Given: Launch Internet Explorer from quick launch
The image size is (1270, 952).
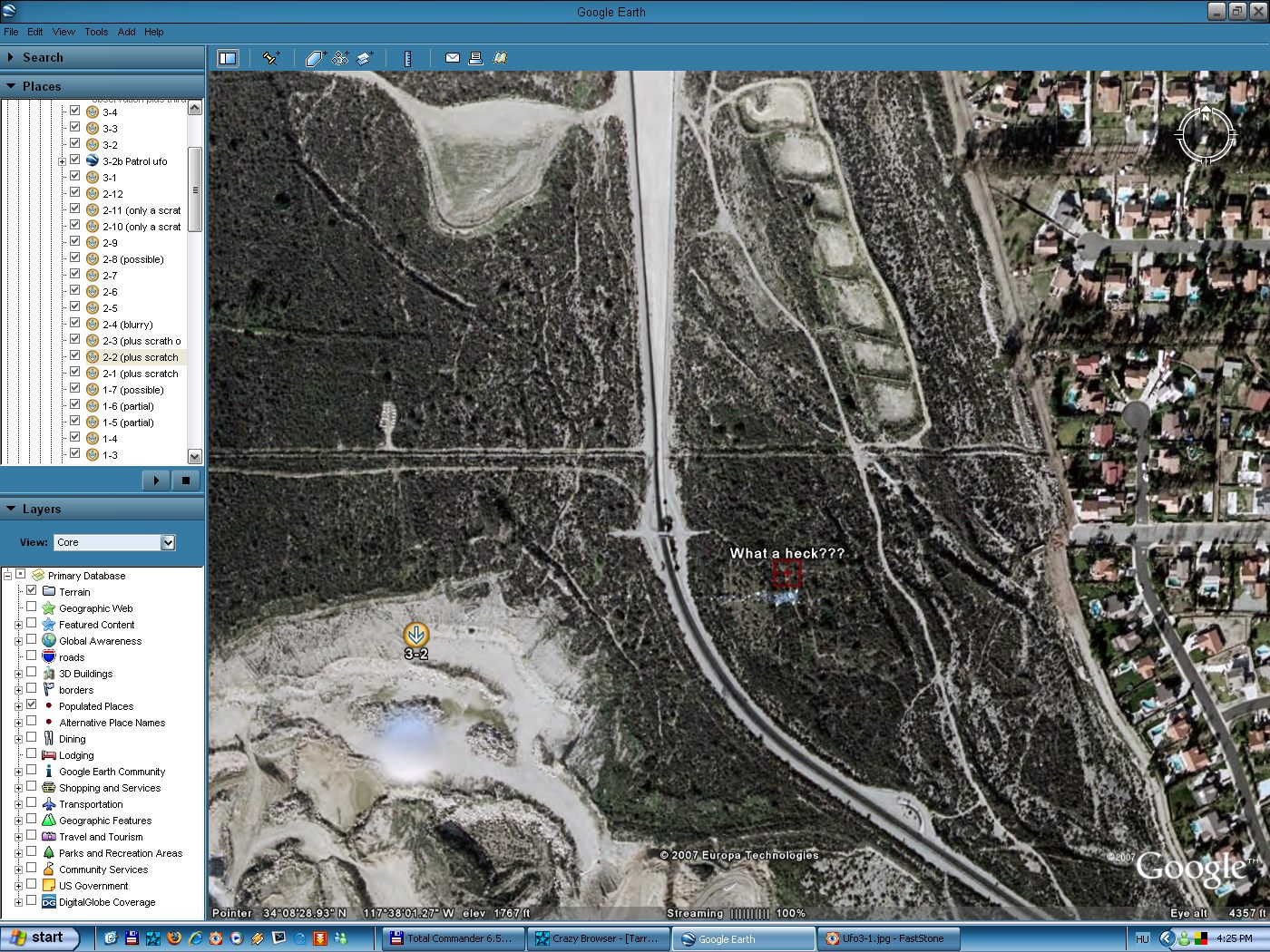Looking at the screenshot, I should pyautogui.click(x=195, y=938).
